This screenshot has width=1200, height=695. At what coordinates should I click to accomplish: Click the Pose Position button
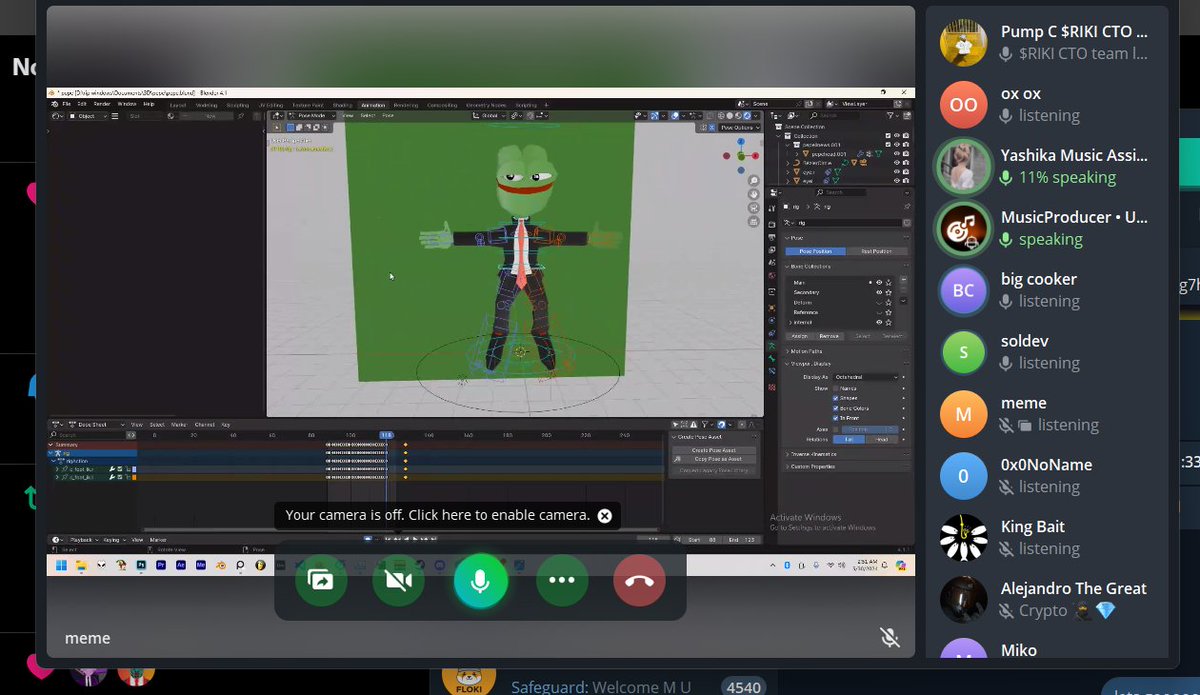[x=815, y=251]
